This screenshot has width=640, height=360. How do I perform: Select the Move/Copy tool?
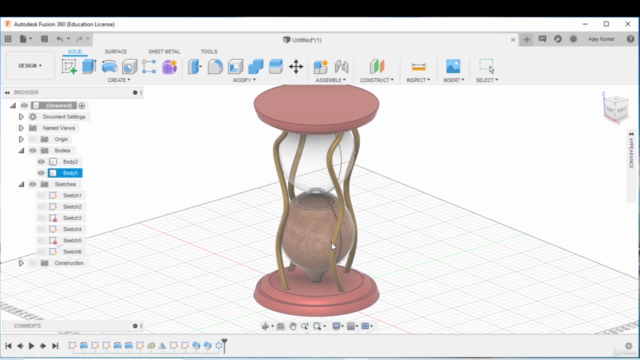point(296,66)
